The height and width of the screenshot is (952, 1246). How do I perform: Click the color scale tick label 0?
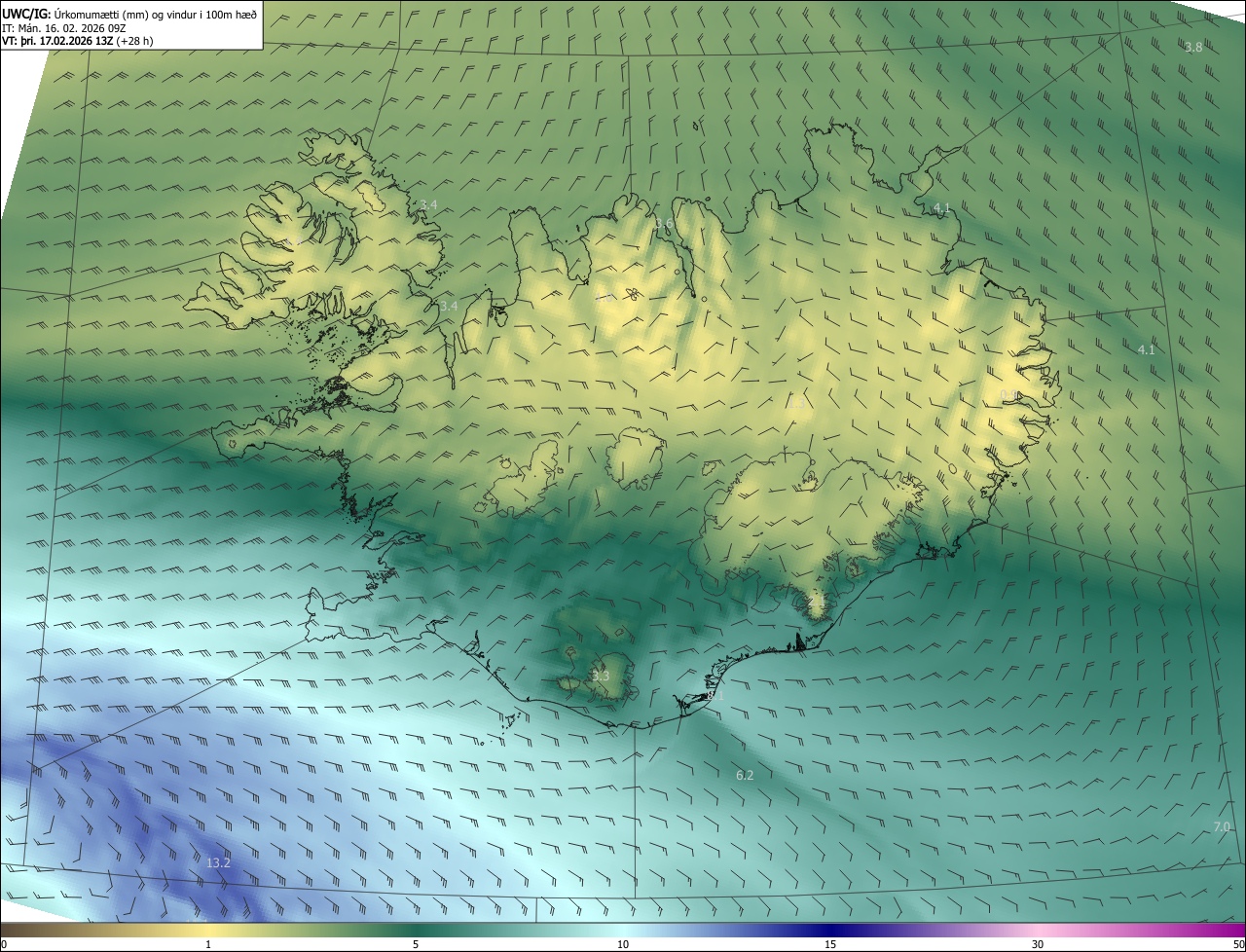(x=4, y=944)
